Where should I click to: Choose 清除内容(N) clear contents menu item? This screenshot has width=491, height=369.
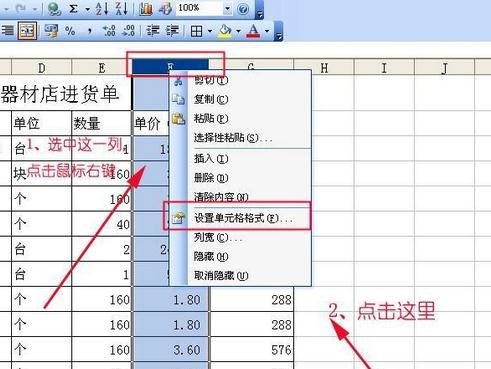[241, 197]
